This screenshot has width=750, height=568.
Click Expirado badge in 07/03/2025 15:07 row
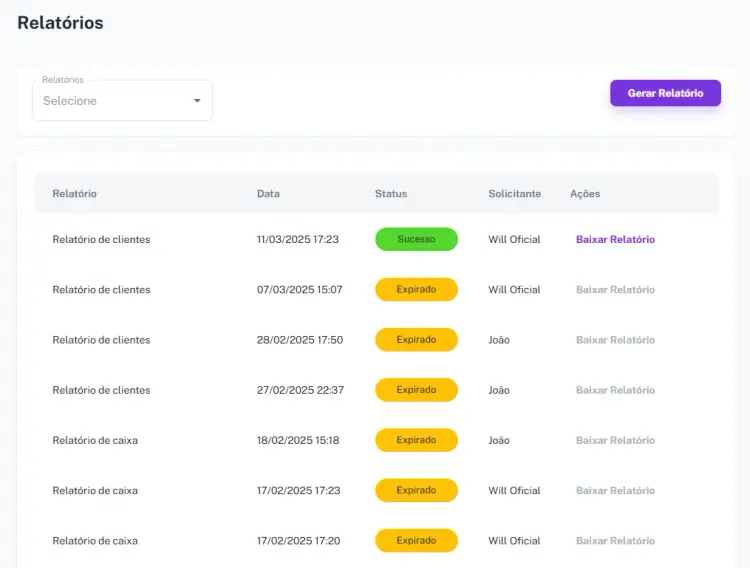pos(416,290)
